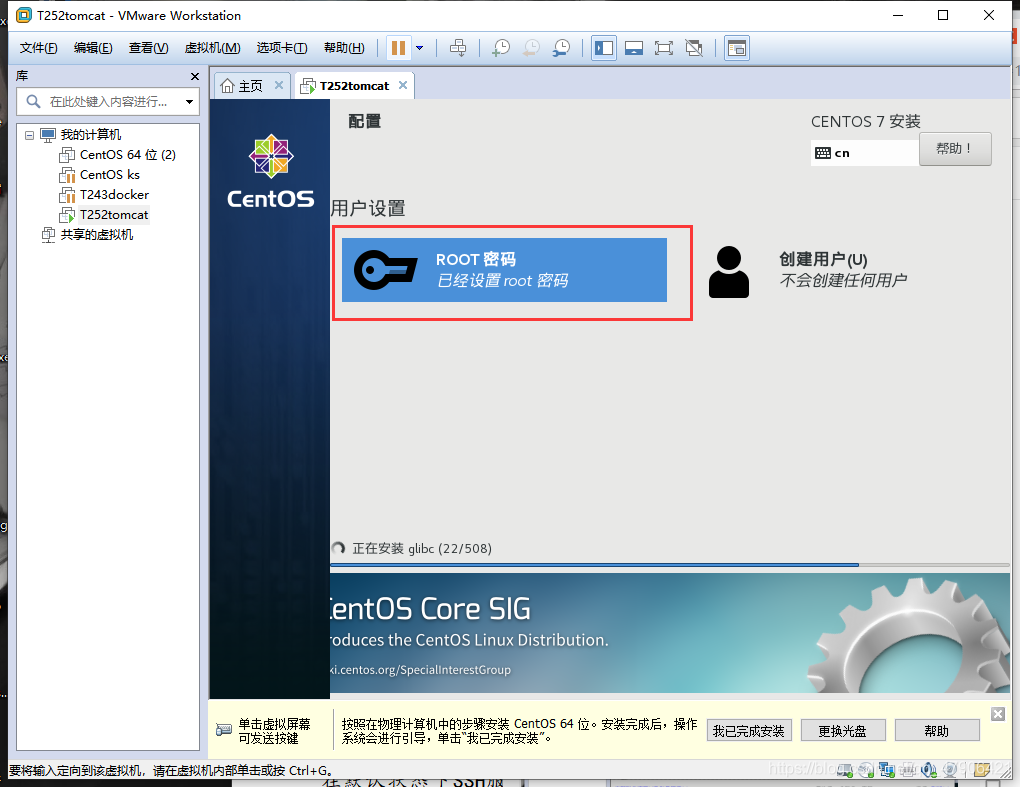The width and height of the screenshot is (1020, 787).
Task: Click the Unity mode toolbar icon
Action: (x=694, y=47)
